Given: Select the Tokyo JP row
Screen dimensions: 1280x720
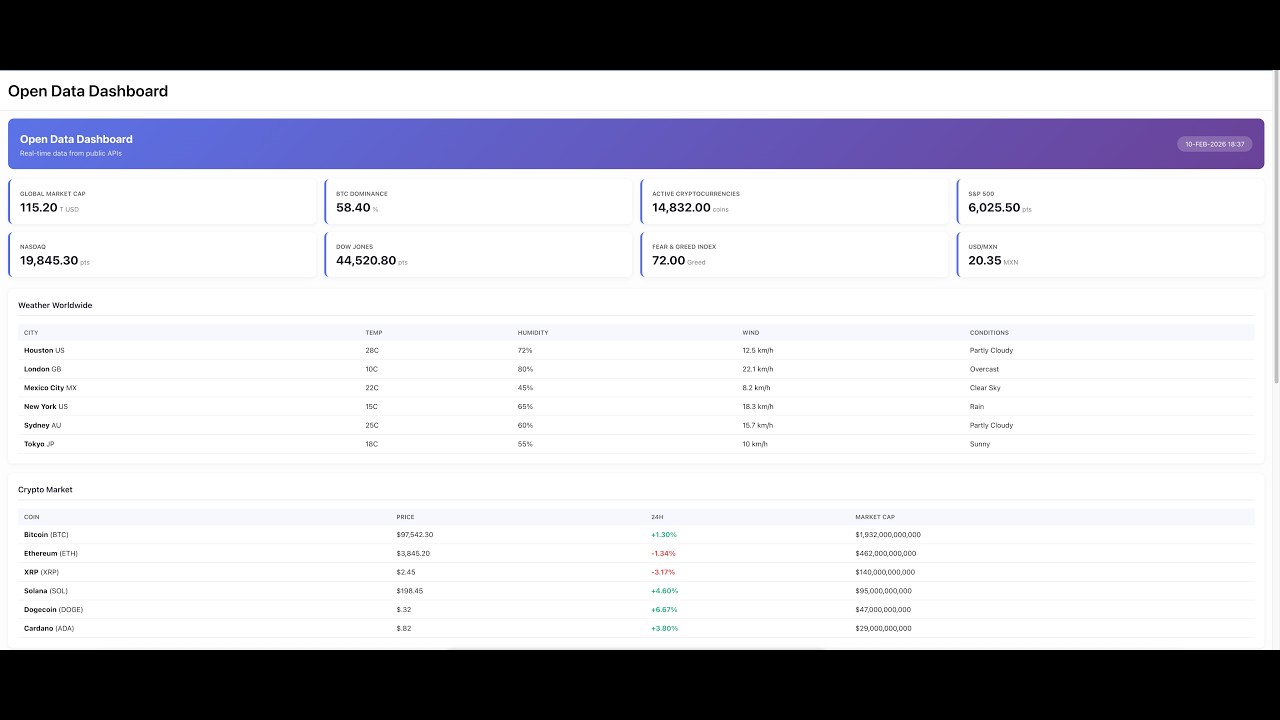Looking at the screenshot, I should click(636, 444).
